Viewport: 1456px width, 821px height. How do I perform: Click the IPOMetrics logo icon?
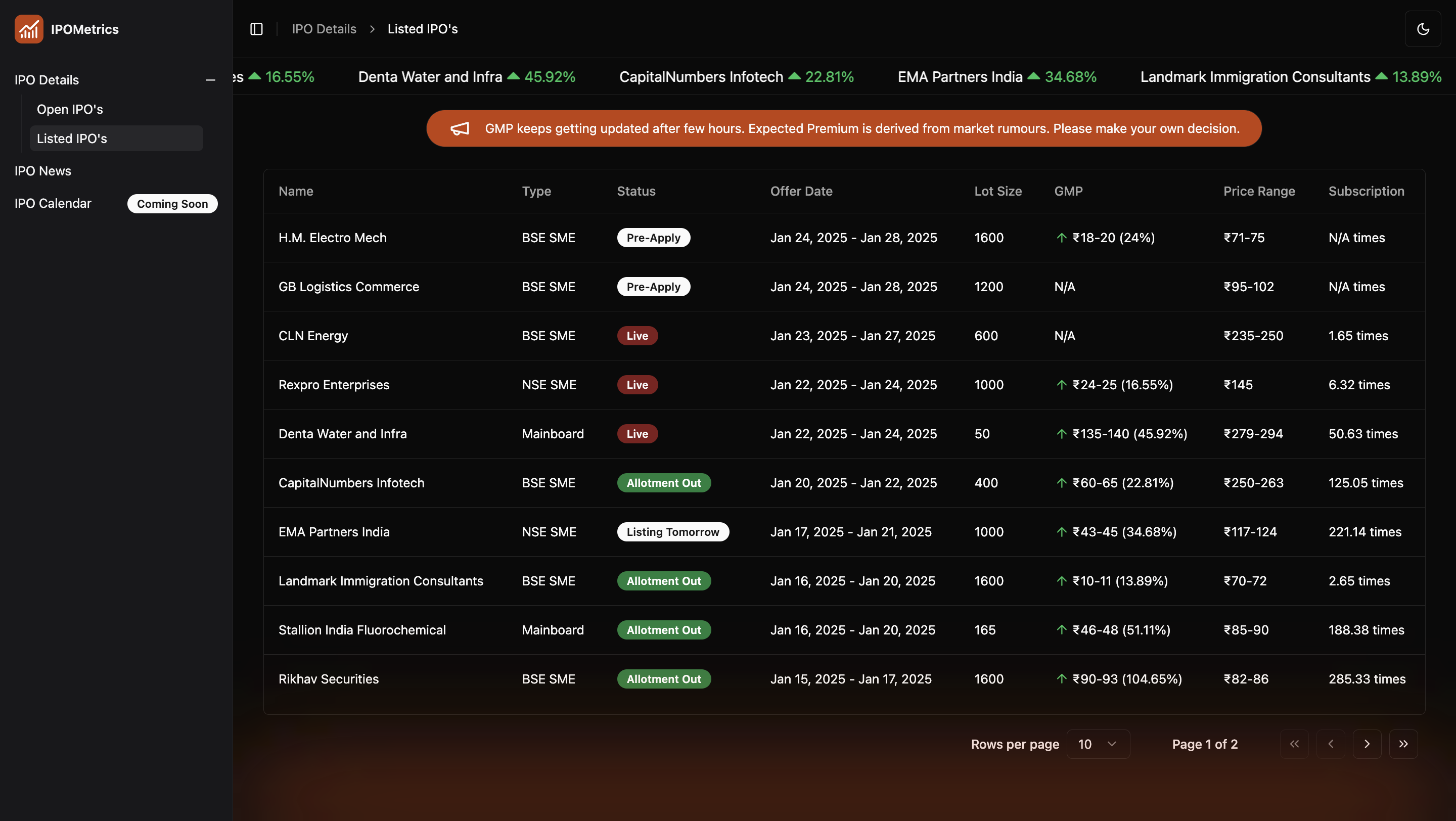29,29
